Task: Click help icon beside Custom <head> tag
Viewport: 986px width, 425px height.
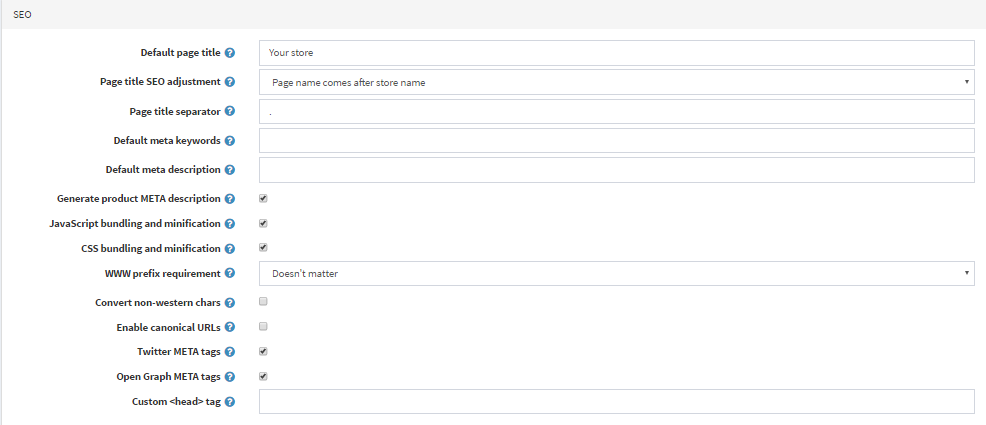Action: click(230, 402)
